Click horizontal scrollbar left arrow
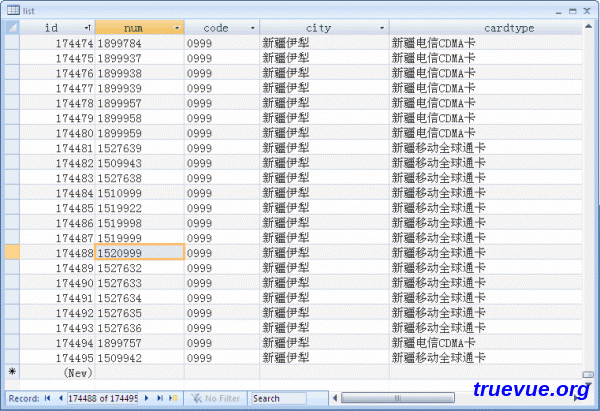Viewport: 600px width, 411px height. (x=335, y=398)
